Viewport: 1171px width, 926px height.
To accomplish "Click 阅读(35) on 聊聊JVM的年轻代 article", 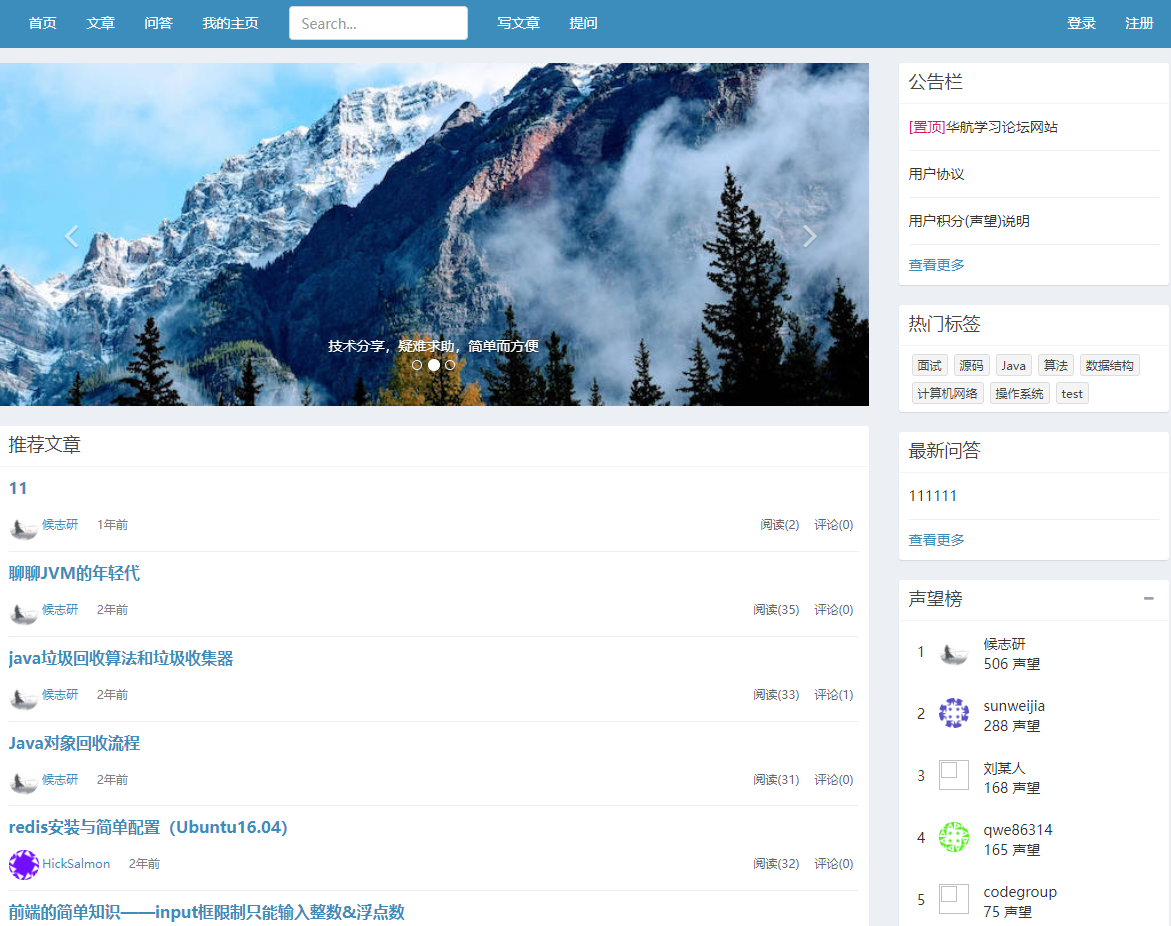I will pos(776,609).
